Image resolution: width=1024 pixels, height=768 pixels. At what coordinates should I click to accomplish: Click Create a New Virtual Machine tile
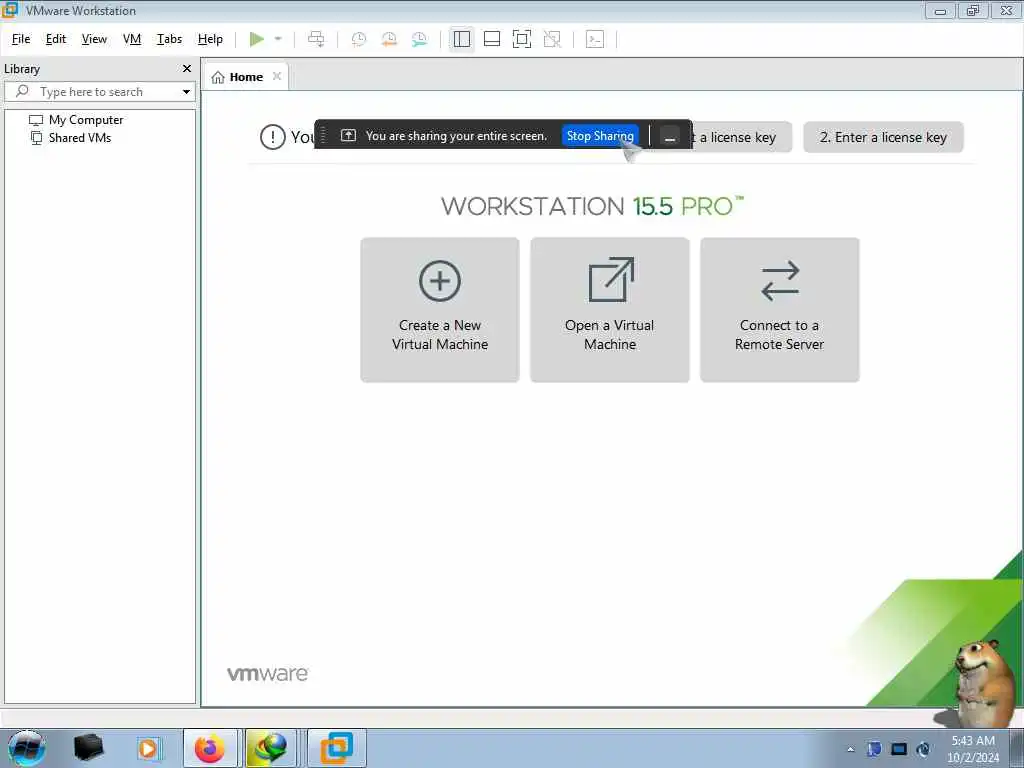tap(440, 310)
